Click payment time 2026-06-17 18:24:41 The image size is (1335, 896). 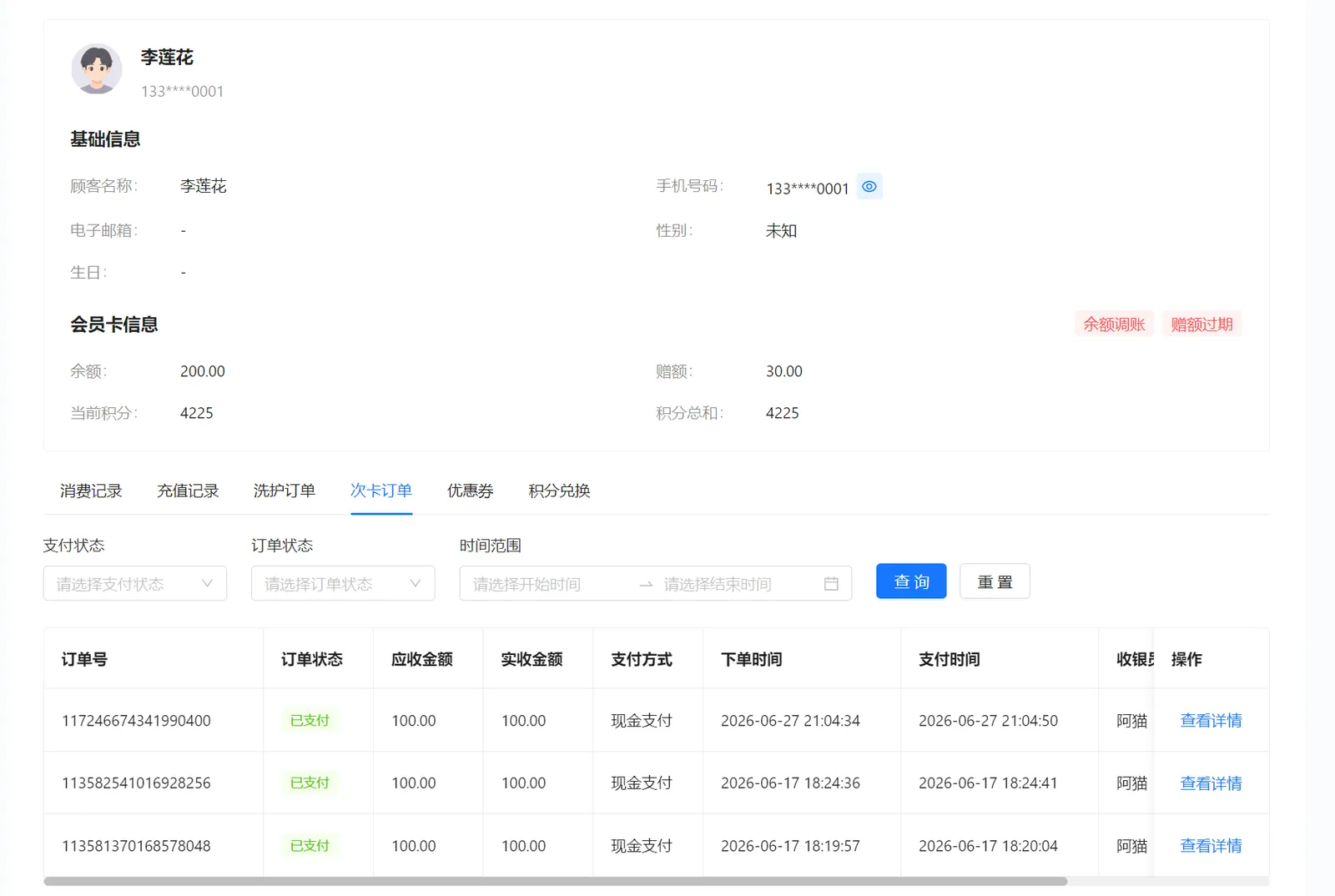pos(988,783)
